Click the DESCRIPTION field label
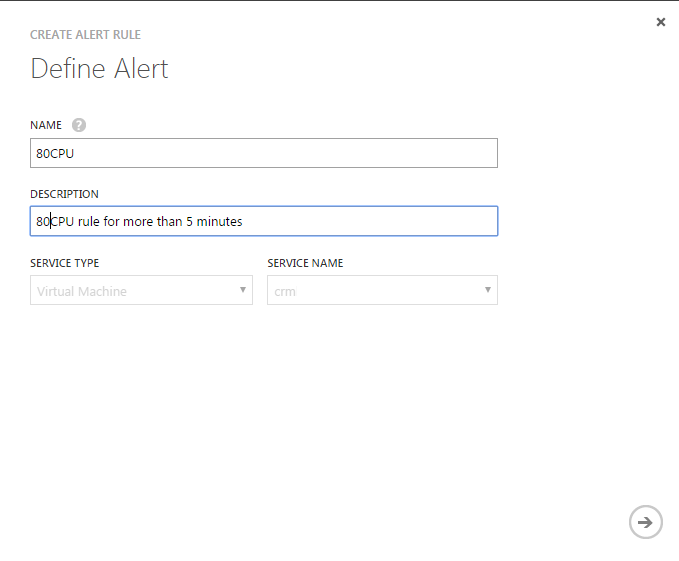This screenshot has width=679, height=561. click(64, 194)
